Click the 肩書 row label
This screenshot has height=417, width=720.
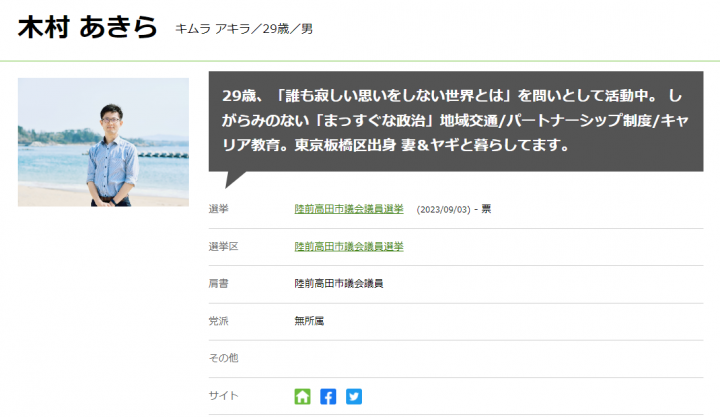218,284
